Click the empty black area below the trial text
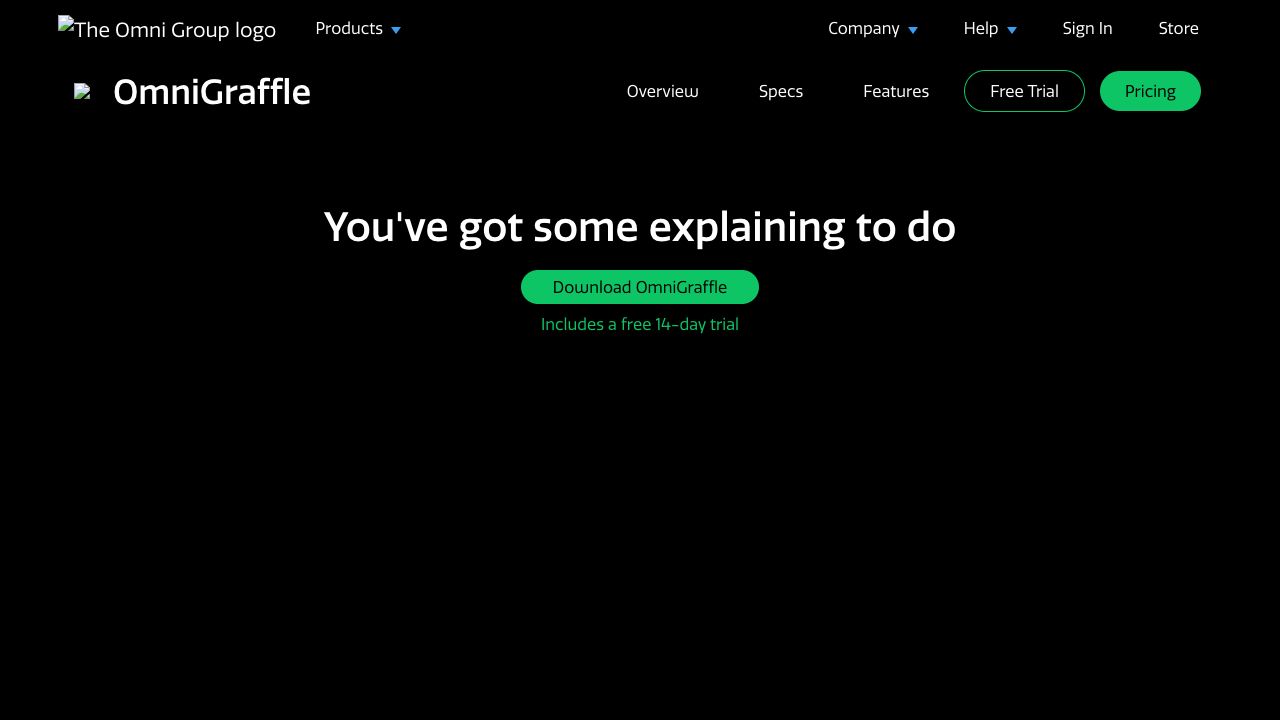This screenshot has width=1280, height=720. (640, 520)
